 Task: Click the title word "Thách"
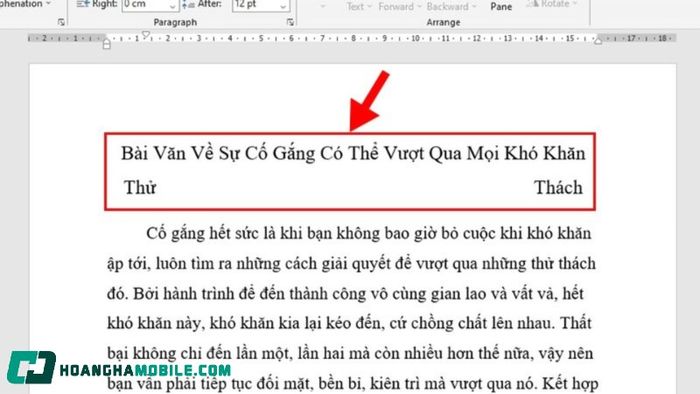(x=558, y=187)
